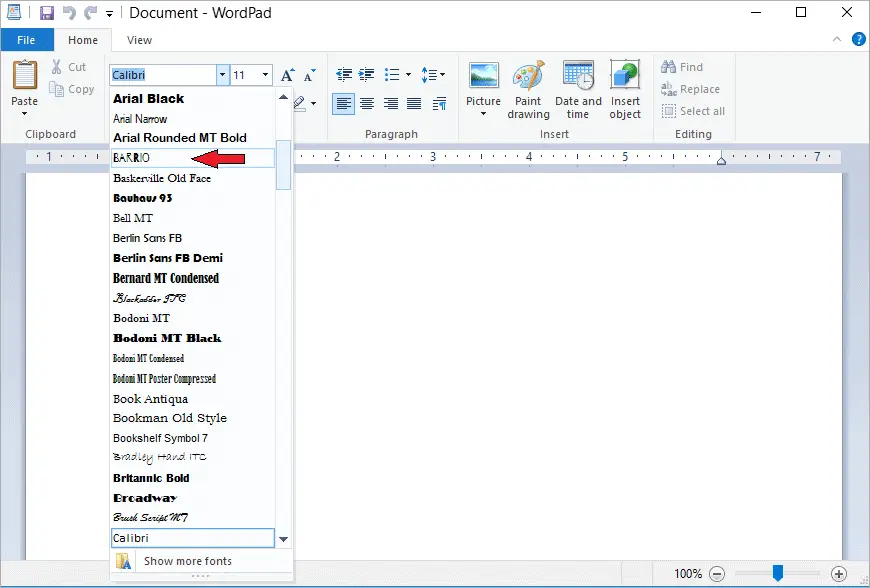This screenshot has height=588, width=870.
Task: Click Select all
Action: [x=693, y=111]
